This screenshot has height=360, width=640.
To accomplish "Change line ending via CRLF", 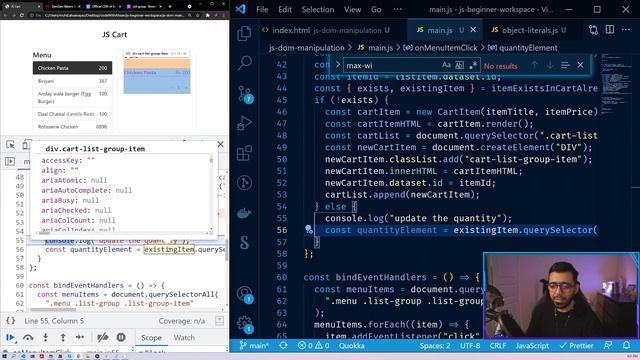I will 498,346.
